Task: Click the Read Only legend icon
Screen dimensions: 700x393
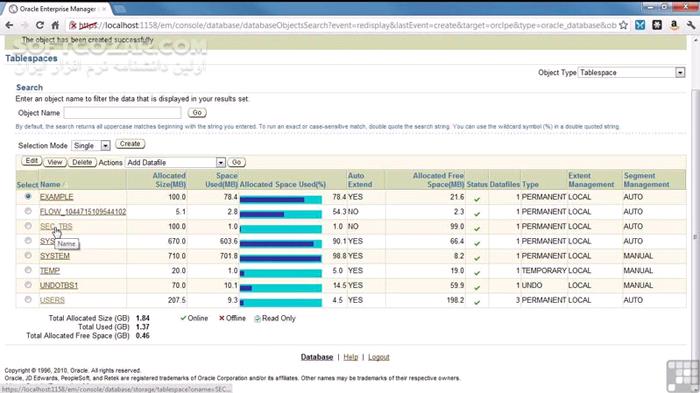Action: pyautogui.click(x=258, y=318)
